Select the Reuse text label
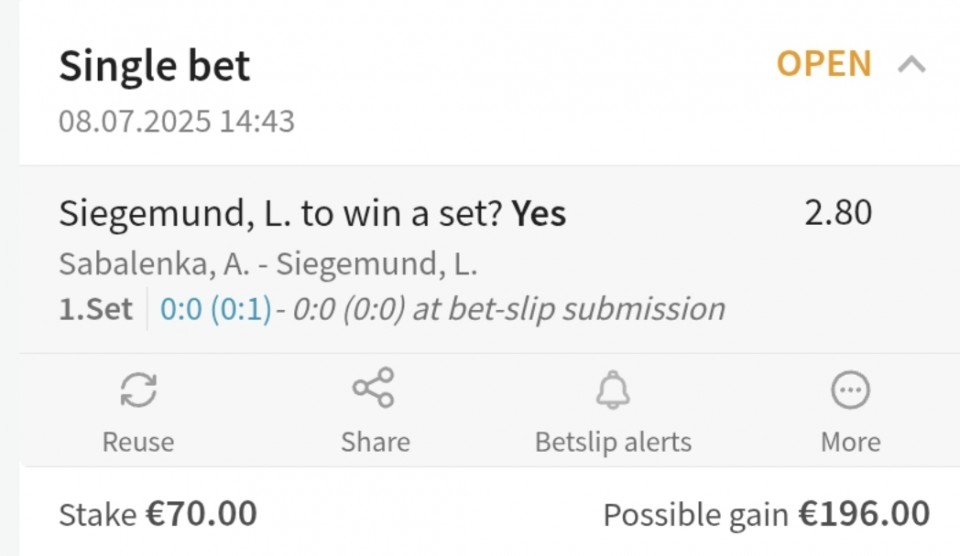 pos(138,441)
